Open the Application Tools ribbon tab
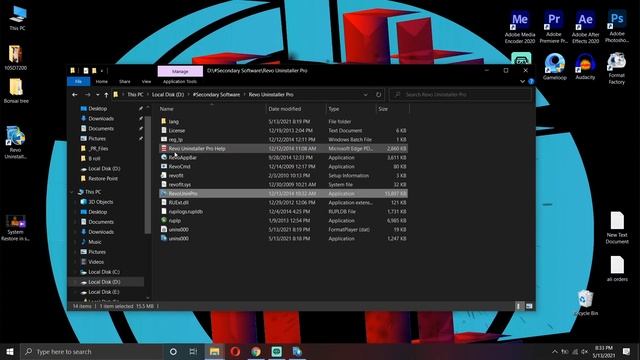The image size is (640, 360). (x=180, y=82)
